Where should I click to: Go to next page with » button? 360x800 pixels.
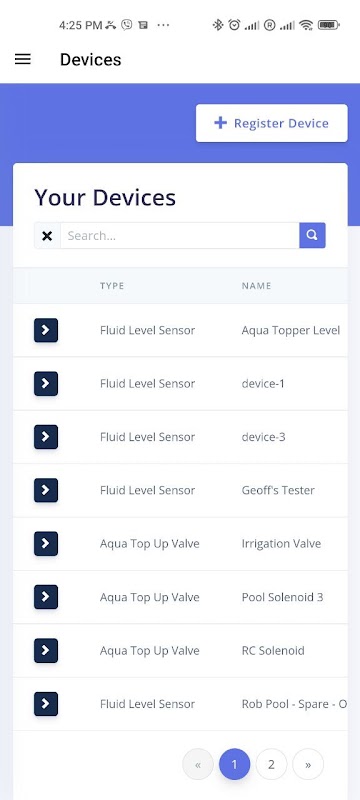click(308, 764)
